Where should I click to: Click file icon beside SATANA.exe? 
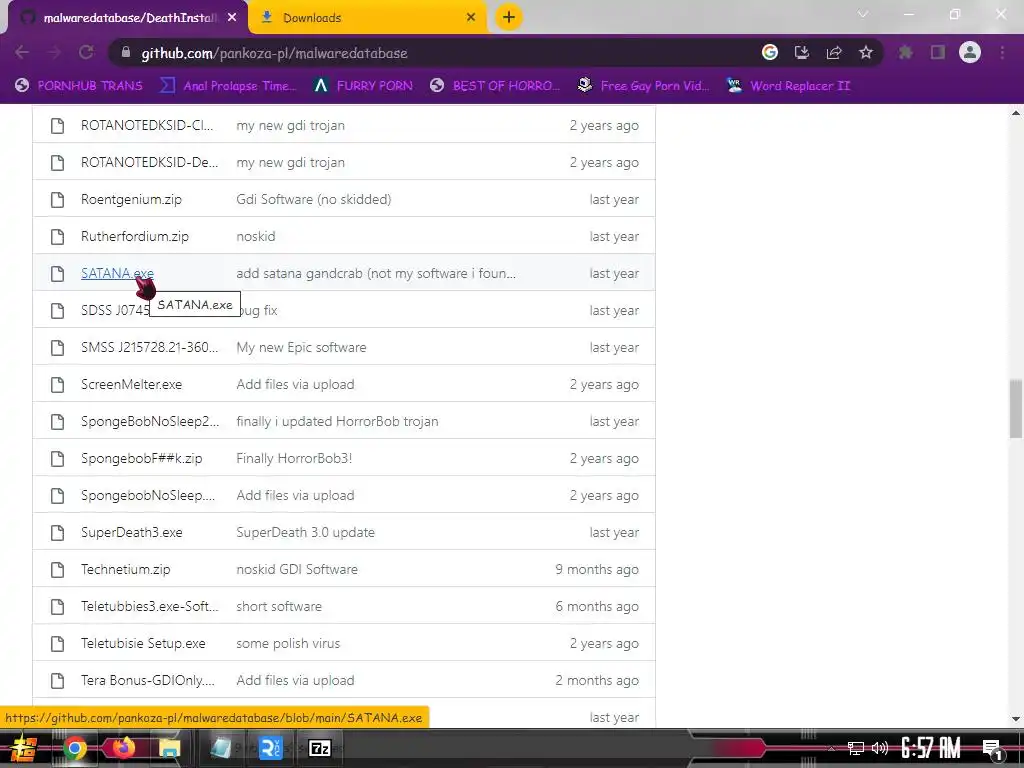click(57, 273)
